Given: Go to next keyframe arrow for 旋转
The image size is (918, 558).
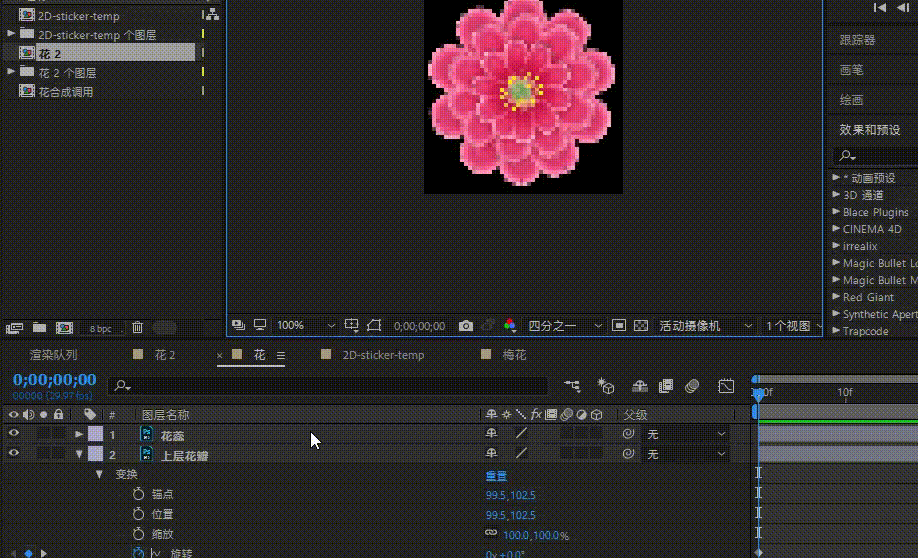Looking at the screenshot, I should tap(44, 553).
